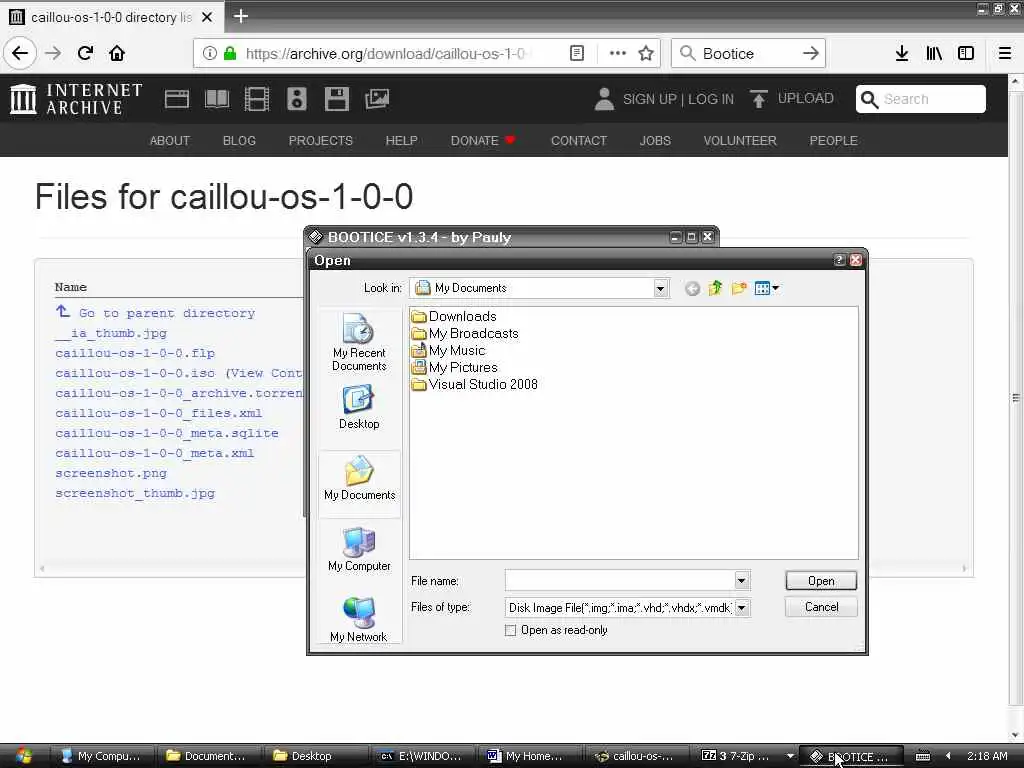
Task: Expand the Look in dropdown
Action: pyautogui.click(x=661, y=288)
